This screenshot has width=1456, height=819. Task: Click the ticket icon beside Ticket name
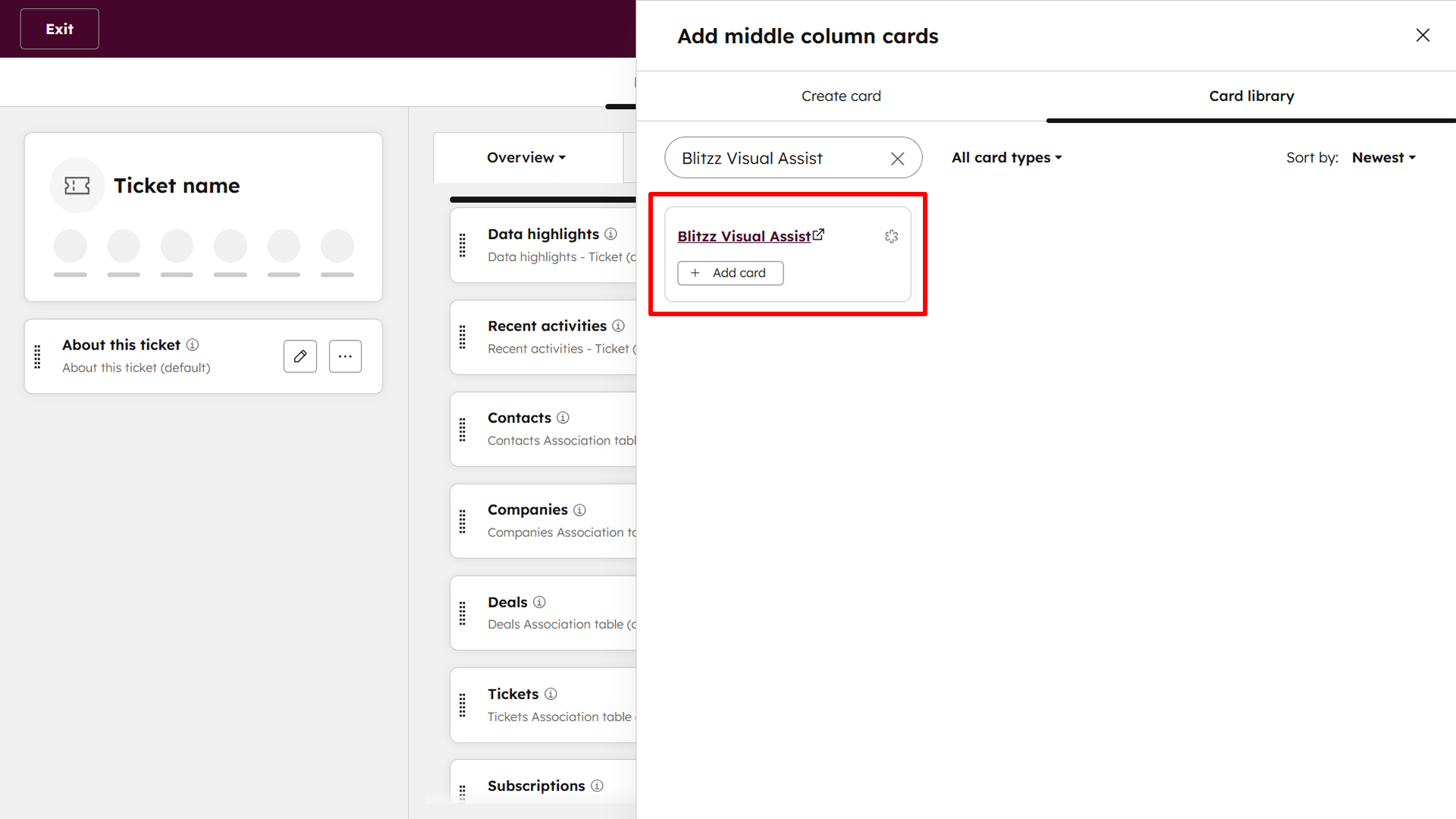[x=77, y=186]
